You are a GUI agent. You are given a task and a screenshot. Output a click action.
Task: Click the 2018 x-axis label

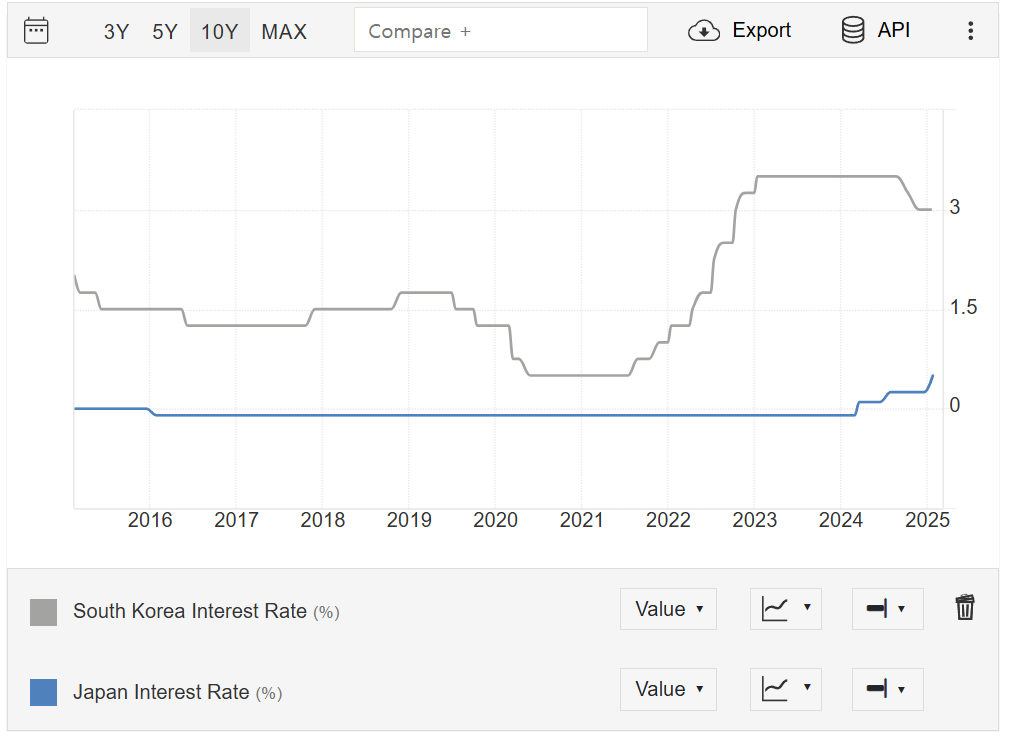(322, 520)
